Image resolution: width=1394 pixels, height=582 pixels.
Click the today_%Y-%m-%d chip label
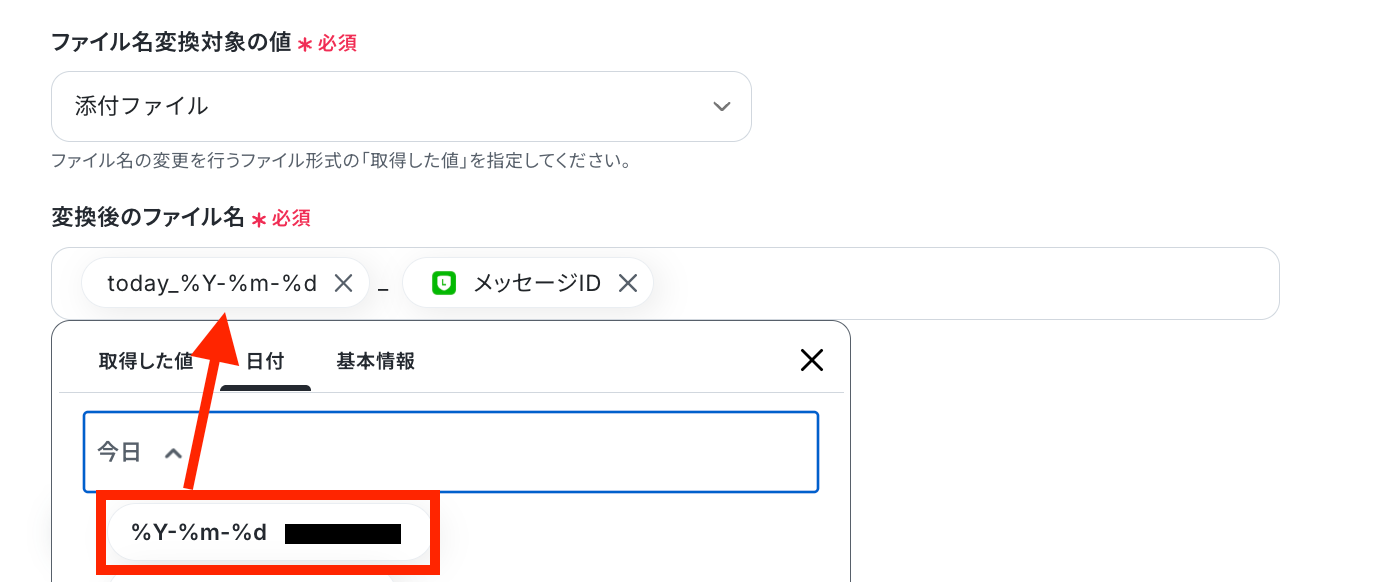pyautogui.click(x=212, y=283)
